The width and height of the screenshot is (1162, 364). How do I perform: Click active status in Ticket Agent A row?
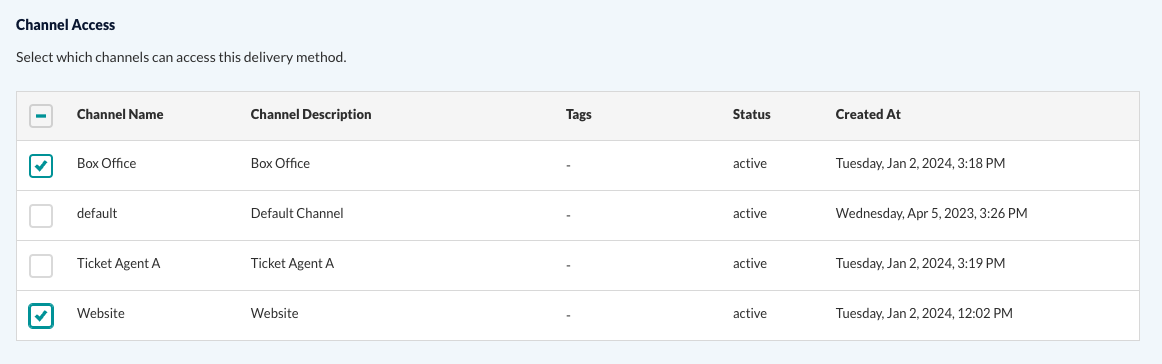pos(750,263)
